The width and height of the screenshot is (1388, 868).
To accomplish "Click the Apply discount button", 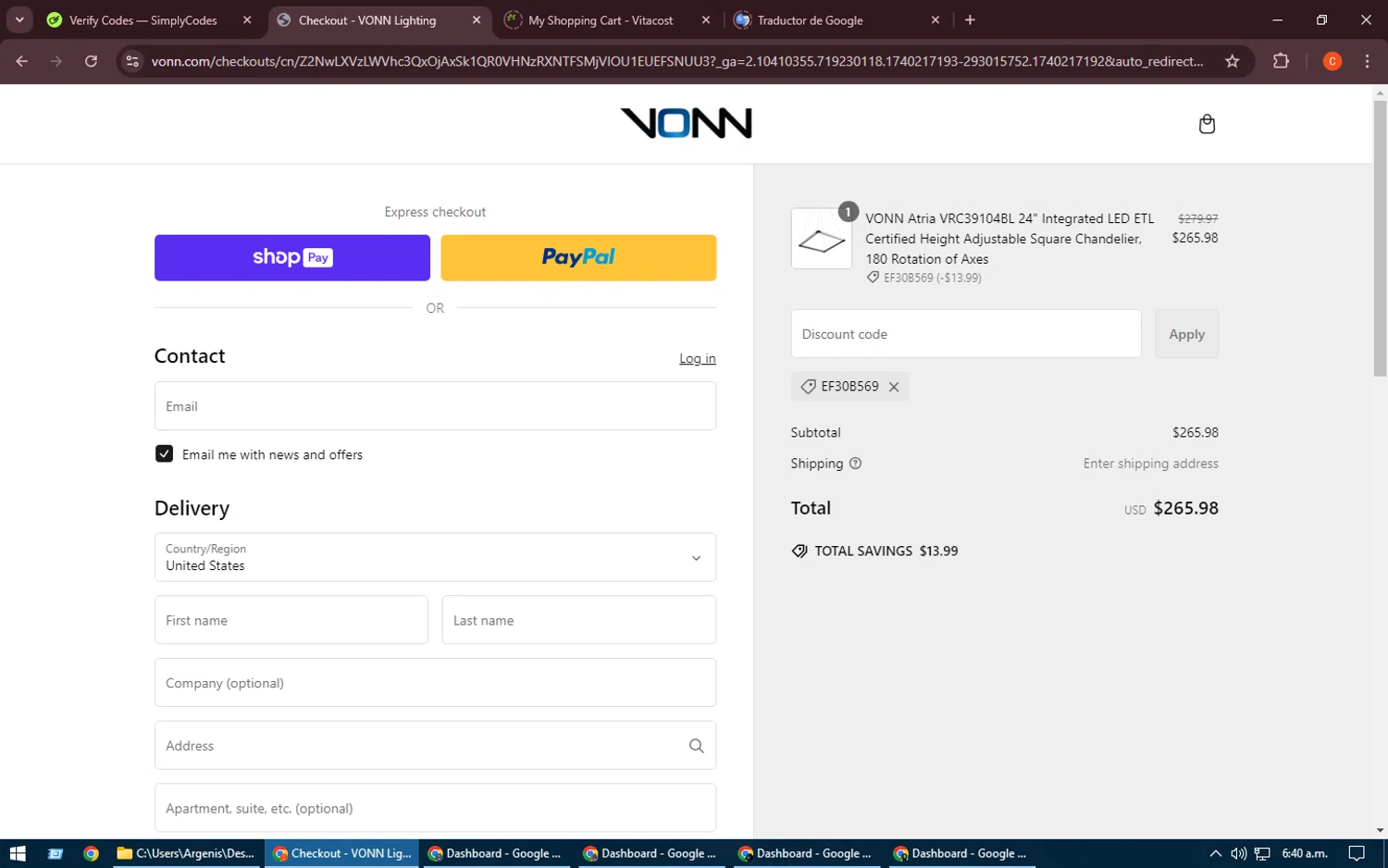I will 1186,334.
